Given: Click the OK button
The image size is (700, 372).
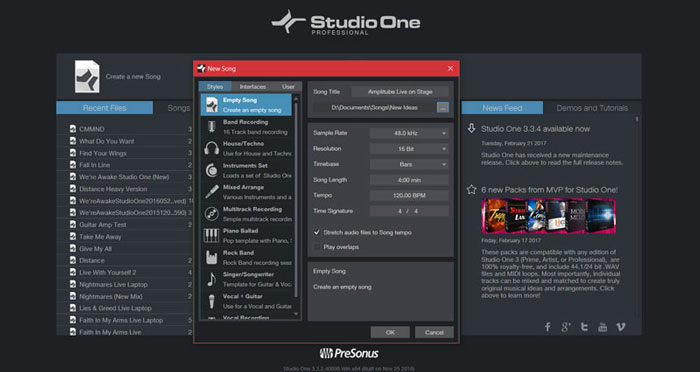Looking at the screenshot, I should (390, 332).
